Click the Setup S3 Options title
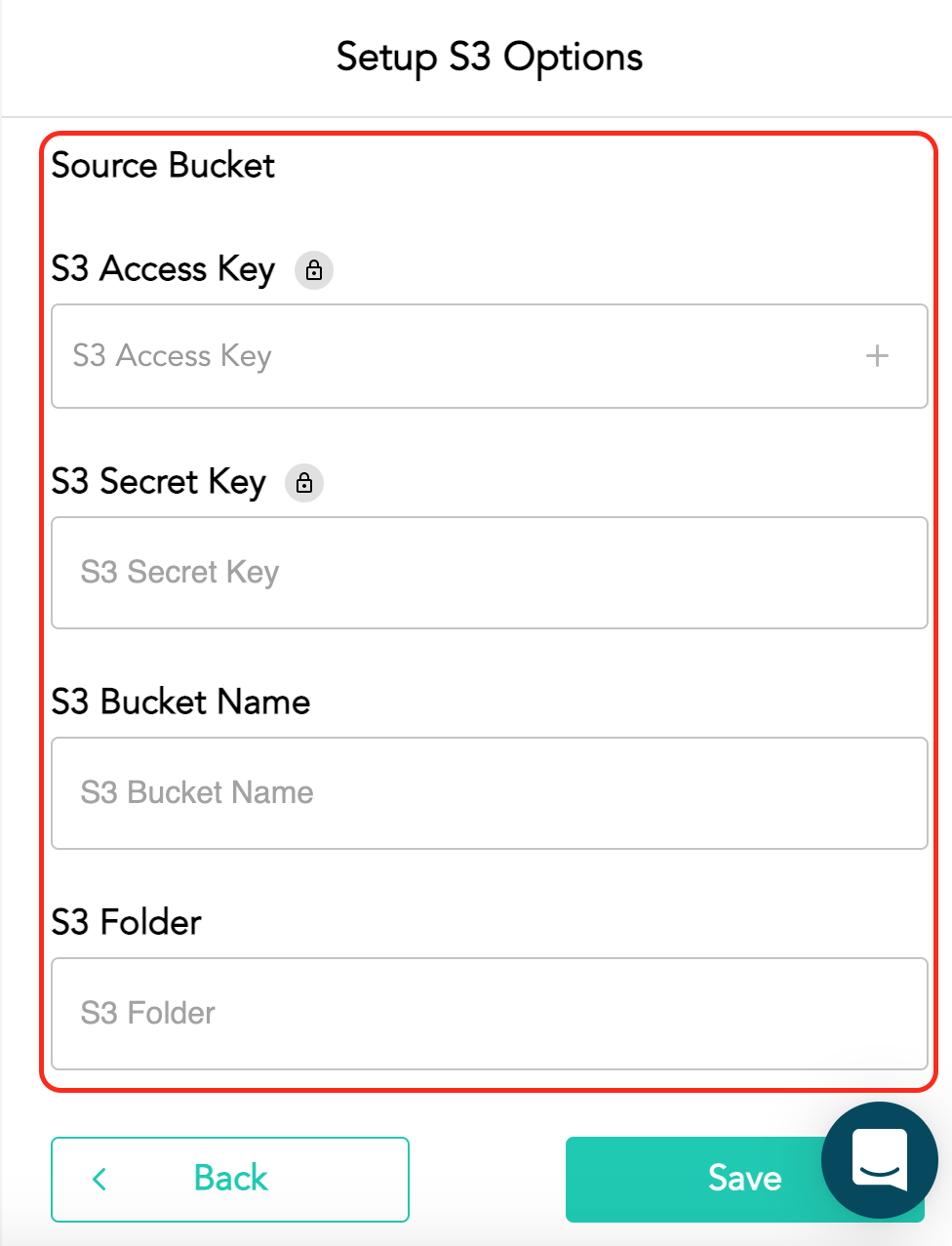952x1246 pixels. coord(489,58)
